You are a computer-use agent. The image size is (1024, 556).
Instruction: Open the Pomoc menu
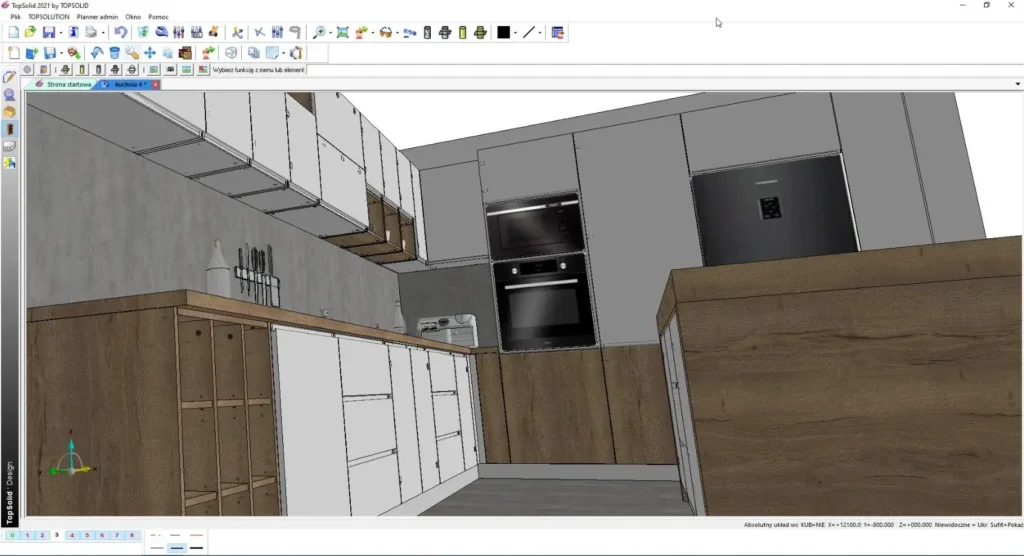pyautogui.click(x=158, y=17)
